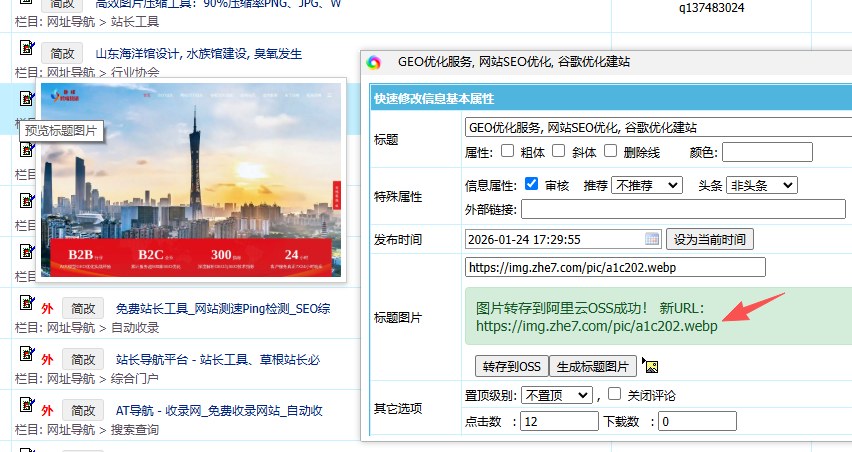This screenshot has height=452, width=852.
Task: Click the colorful logo icon in the dialog title bar
Action: pos(374,62)
